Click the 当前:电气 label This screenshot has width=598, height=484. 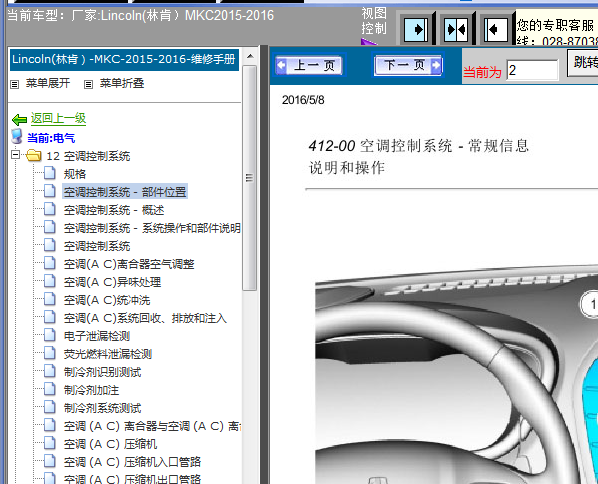tap(51, 138)
